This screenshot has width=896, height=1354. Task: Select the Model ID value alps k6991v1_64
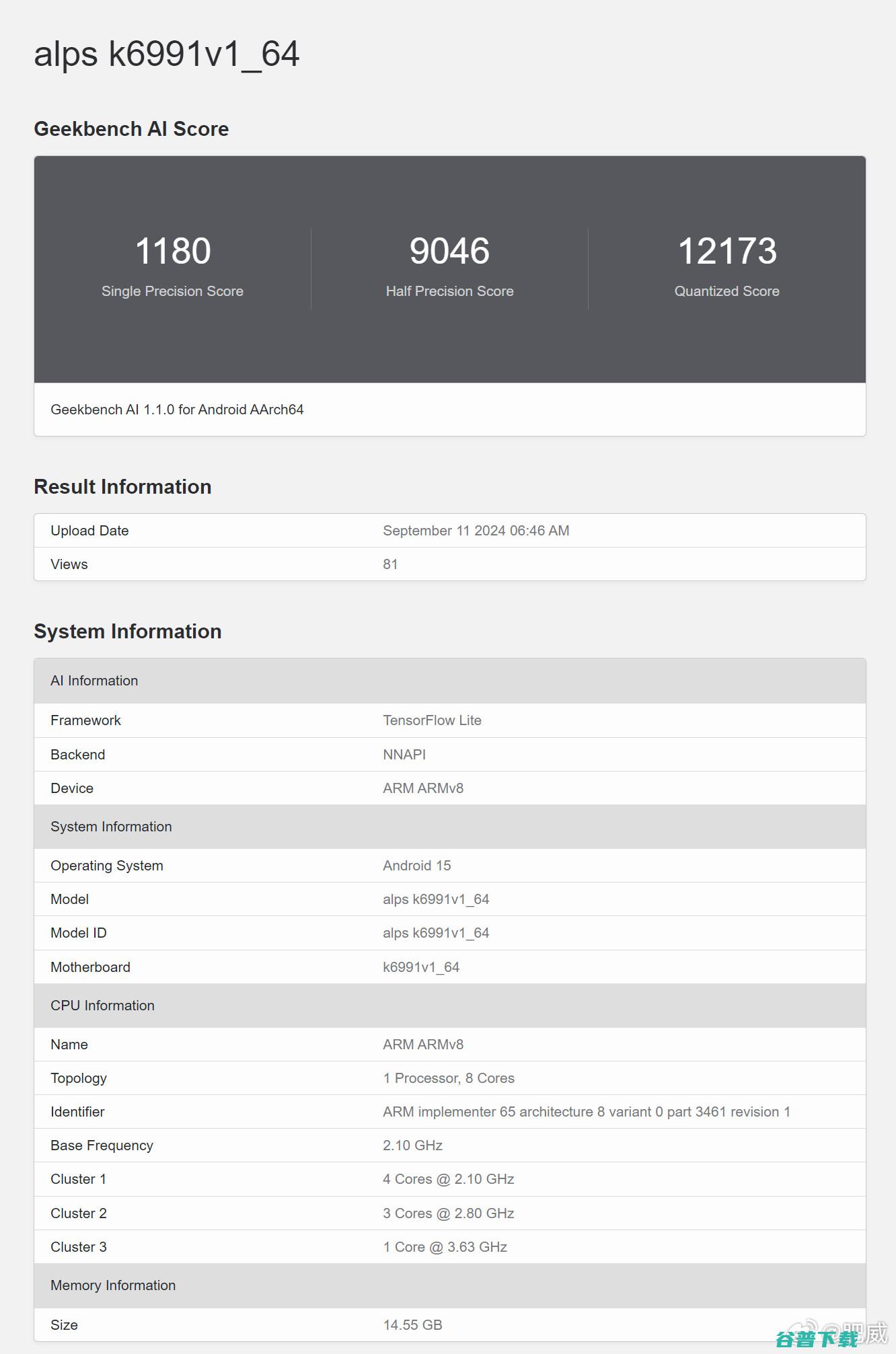[436, 933]
